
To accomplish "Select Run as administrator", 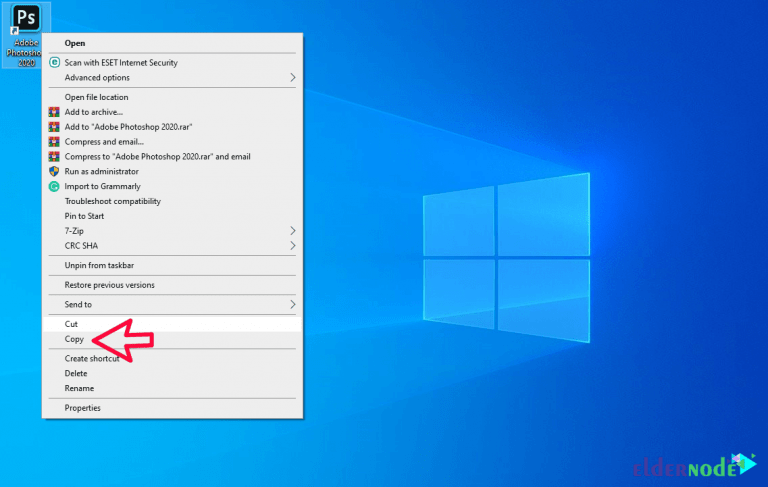I will (172, 171).
